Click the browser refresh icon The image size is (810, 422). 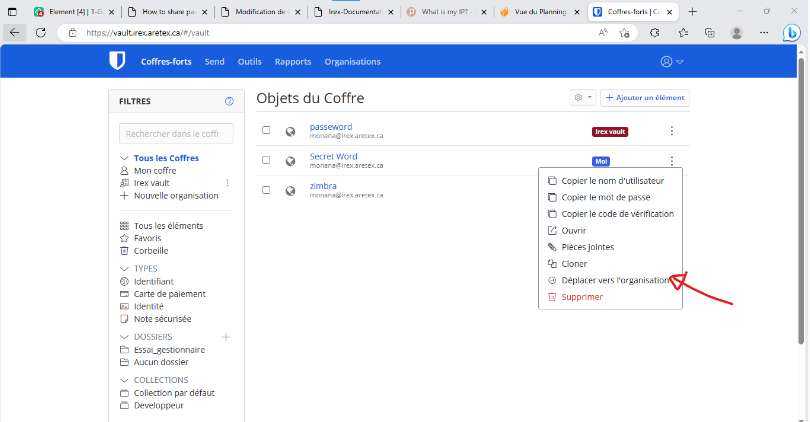coord(41,33)
